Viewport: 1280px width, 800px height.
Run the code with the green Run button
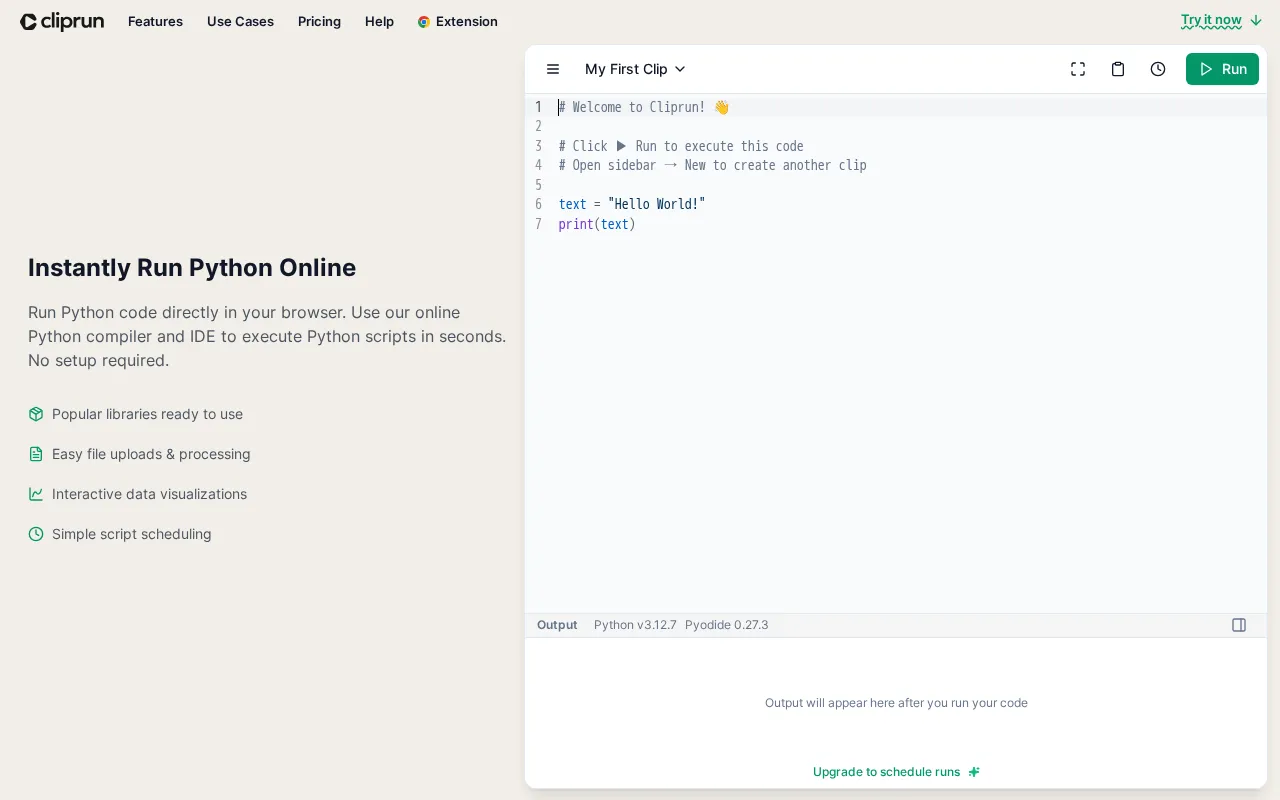[1222, 69]
